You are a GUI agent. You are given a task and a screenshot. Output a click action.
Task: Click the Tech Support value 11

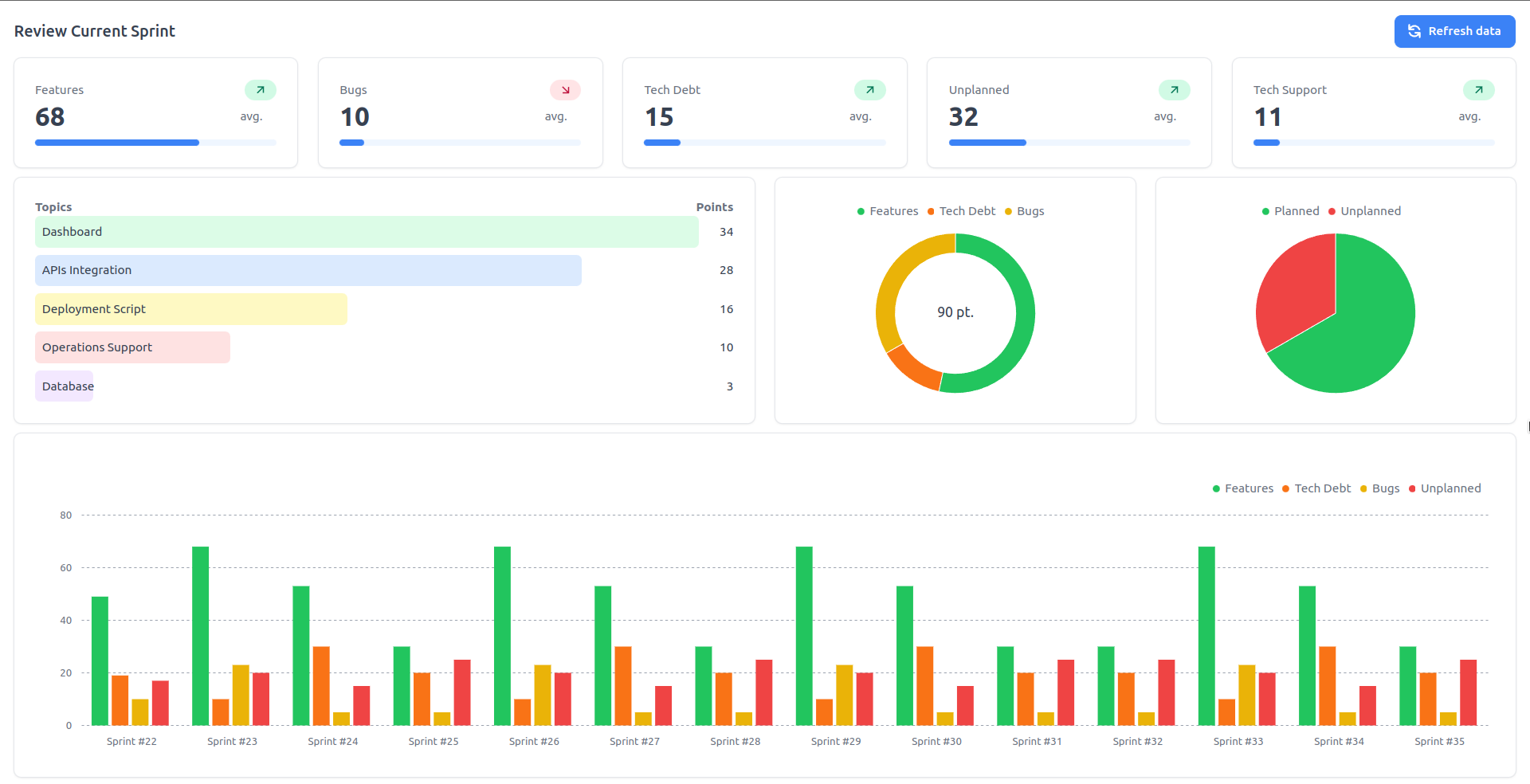[x=1267, y=117]
